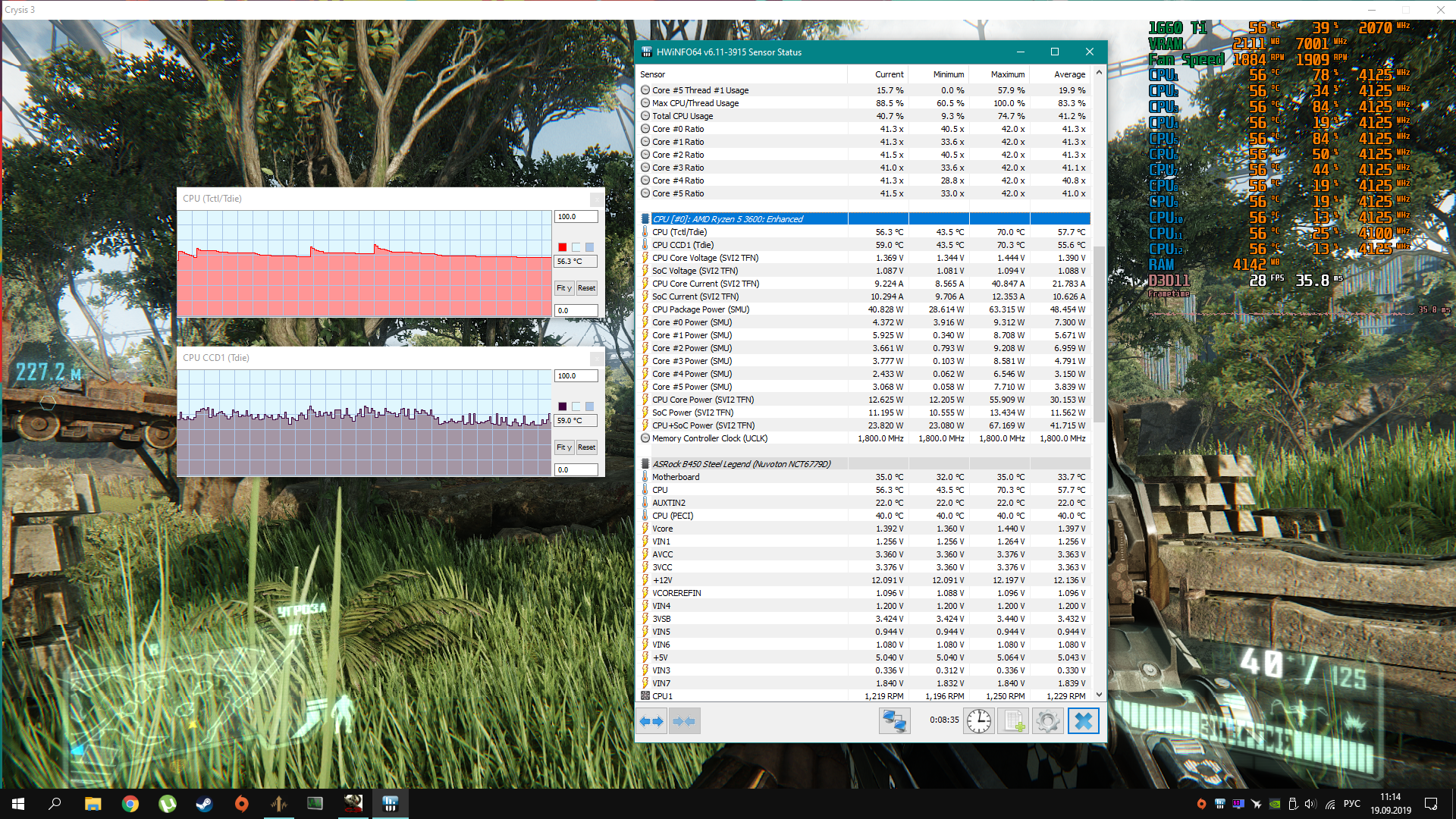Image resolution: width=1456 pixels, height=819 pixels.
Task: Start logging with the sheet-plus icon
Action: (x=1013, y=721)
